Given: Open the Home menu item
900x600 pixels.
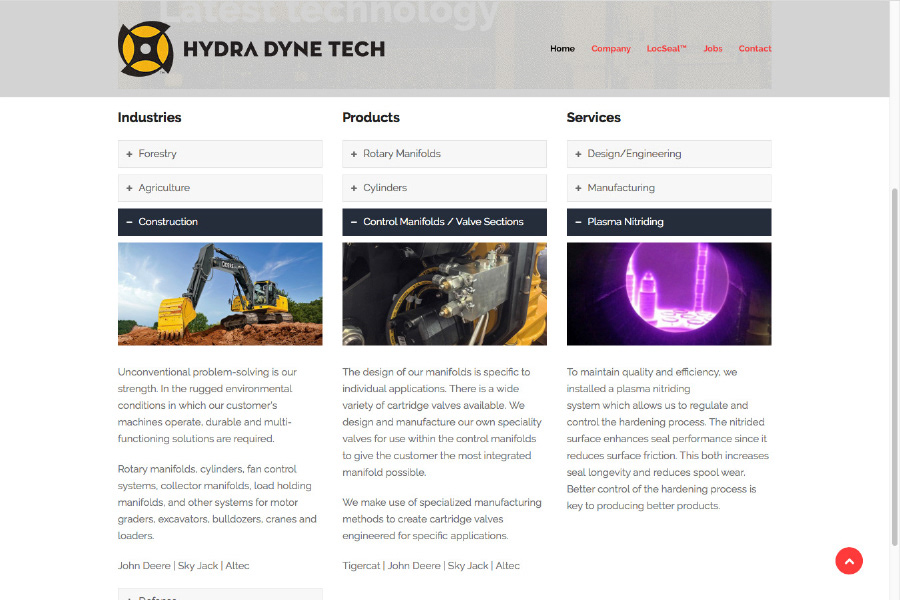Looking at the screenshot, I should point(562,49).
